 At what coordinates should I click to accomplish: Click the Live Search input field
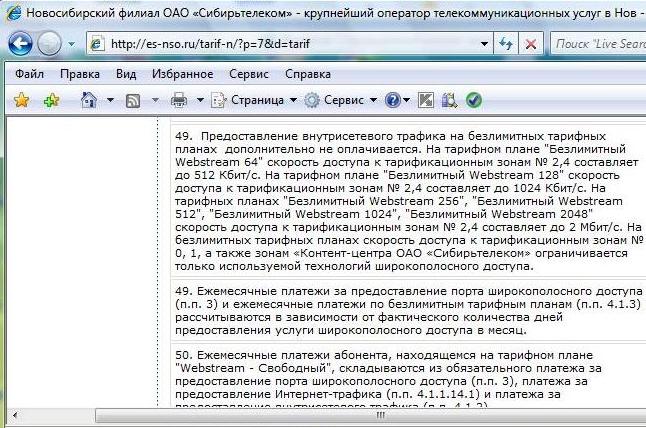(600, 44)
